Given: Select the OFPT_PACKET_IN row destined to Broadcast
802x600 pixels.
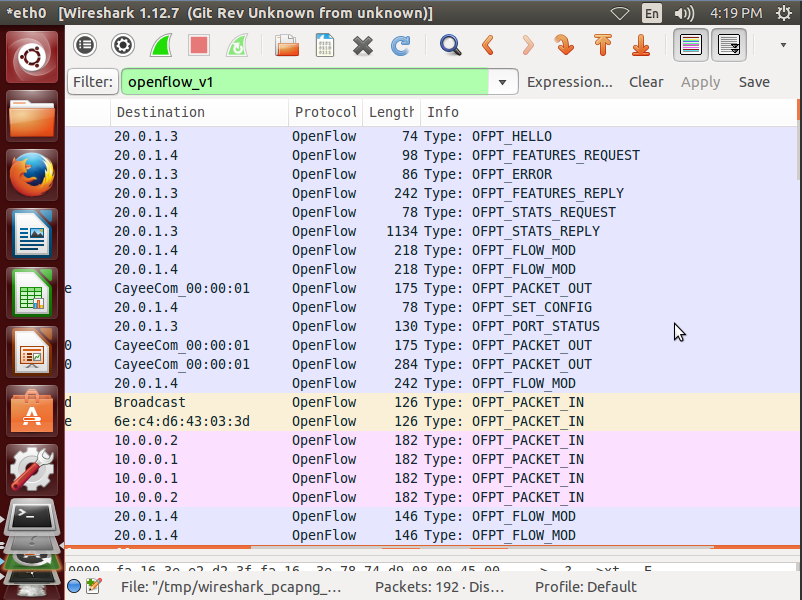Looking at the screenshot, I should [x=431, y=403].
